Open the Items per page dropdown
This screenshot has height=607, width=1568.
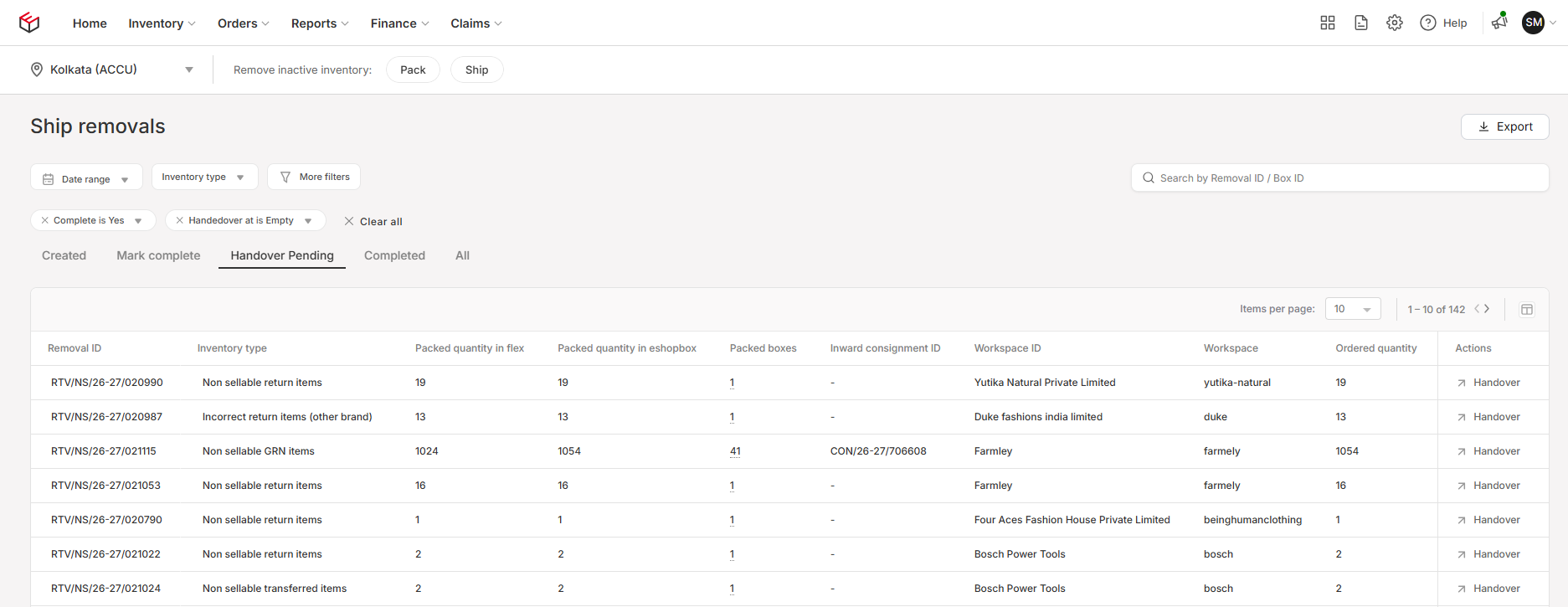pyautogui.click(x=1353, y=309)
